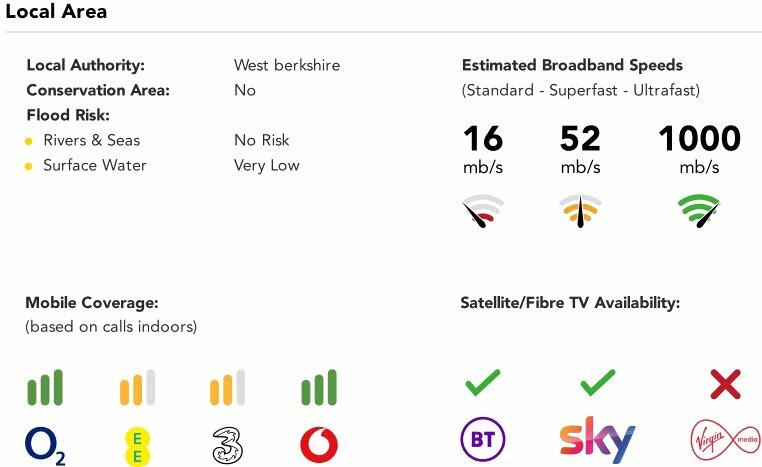Click the O2 network logo
Viewport: 762px width, 467px height.
tap(45, 446)
